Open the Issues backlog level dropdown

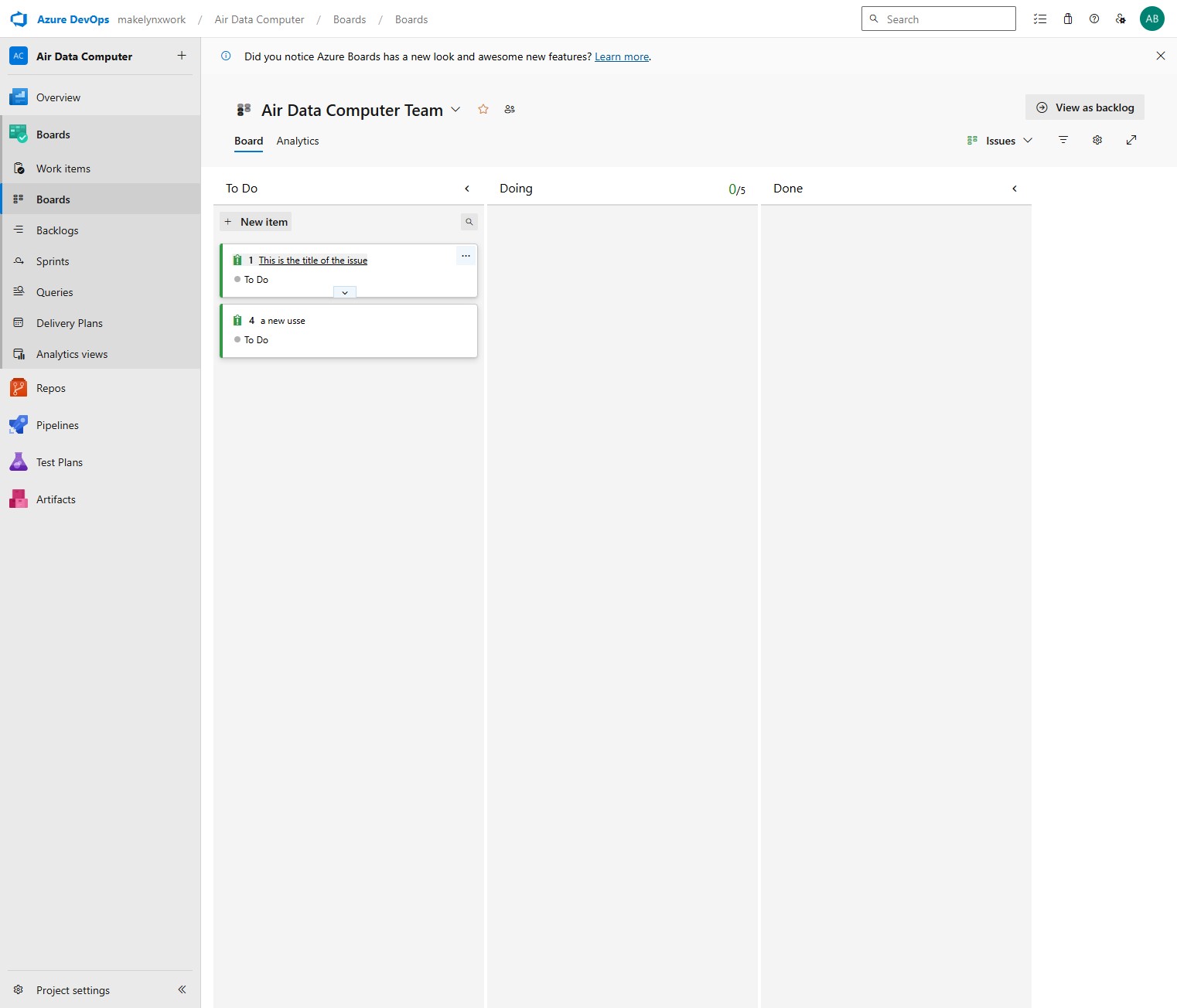coord(1000,141)
